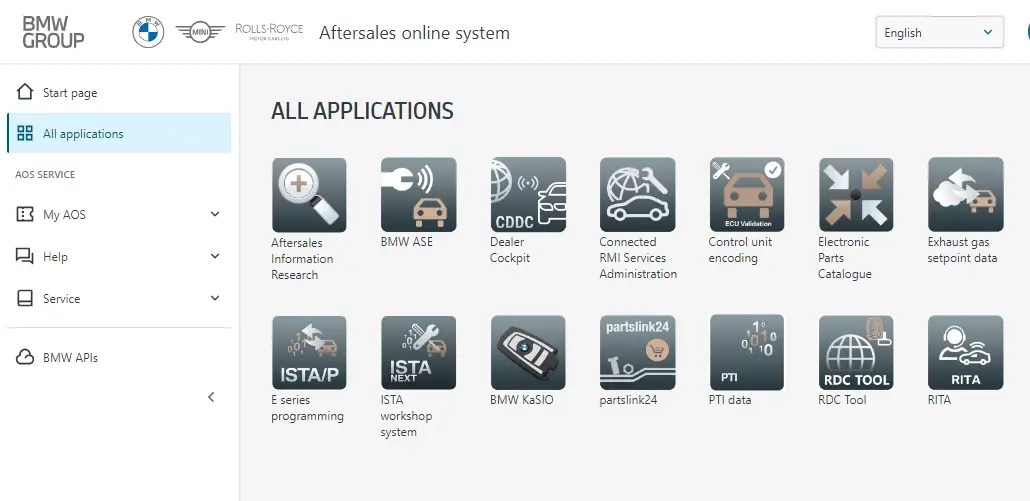Click the 'AOS SERVICE' section label
The width and height of the screenshot is (1030, 501).
(x=45, y=175)
